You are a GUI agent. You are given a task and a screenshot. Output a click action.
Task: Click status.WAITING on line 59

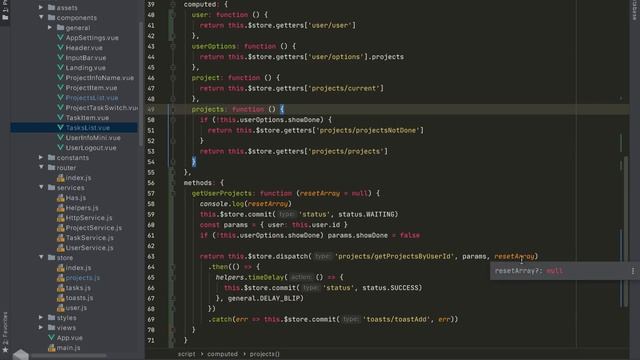coord(366,214)
